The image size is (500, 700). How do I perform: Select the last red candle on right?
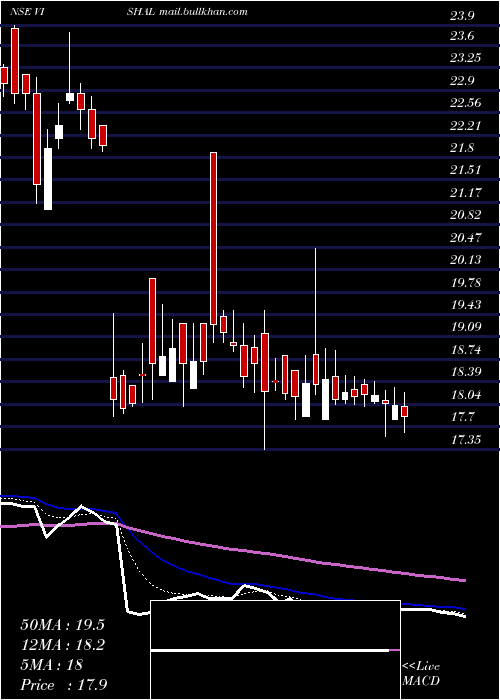[404, 411]
